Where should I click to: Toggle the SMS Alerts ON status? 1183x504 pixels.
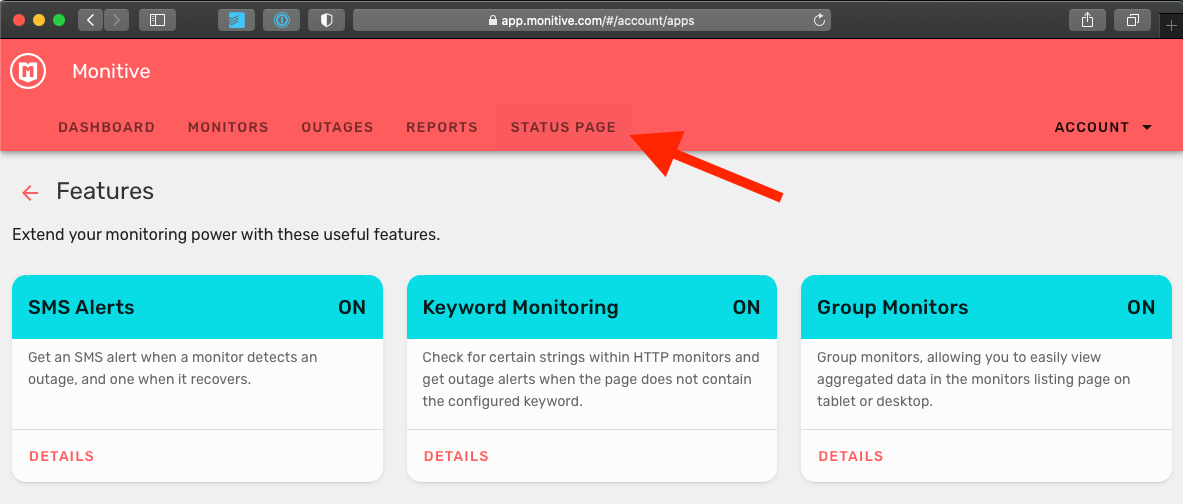pyautogui.click(x=352, y=307)
